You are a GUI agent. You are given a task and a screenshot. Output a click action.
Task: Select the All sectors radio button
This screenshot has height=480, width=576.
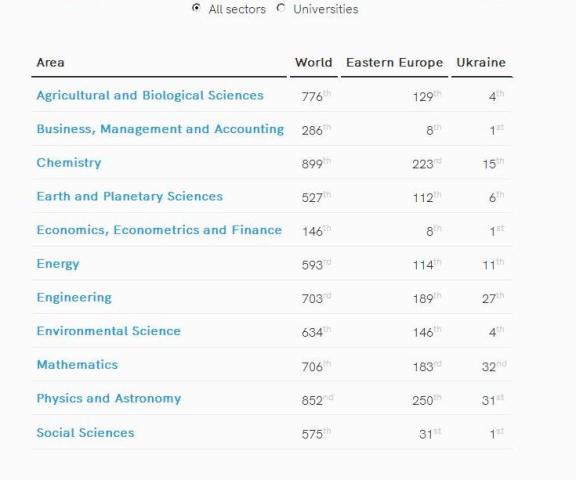click(x=196, y=8)
